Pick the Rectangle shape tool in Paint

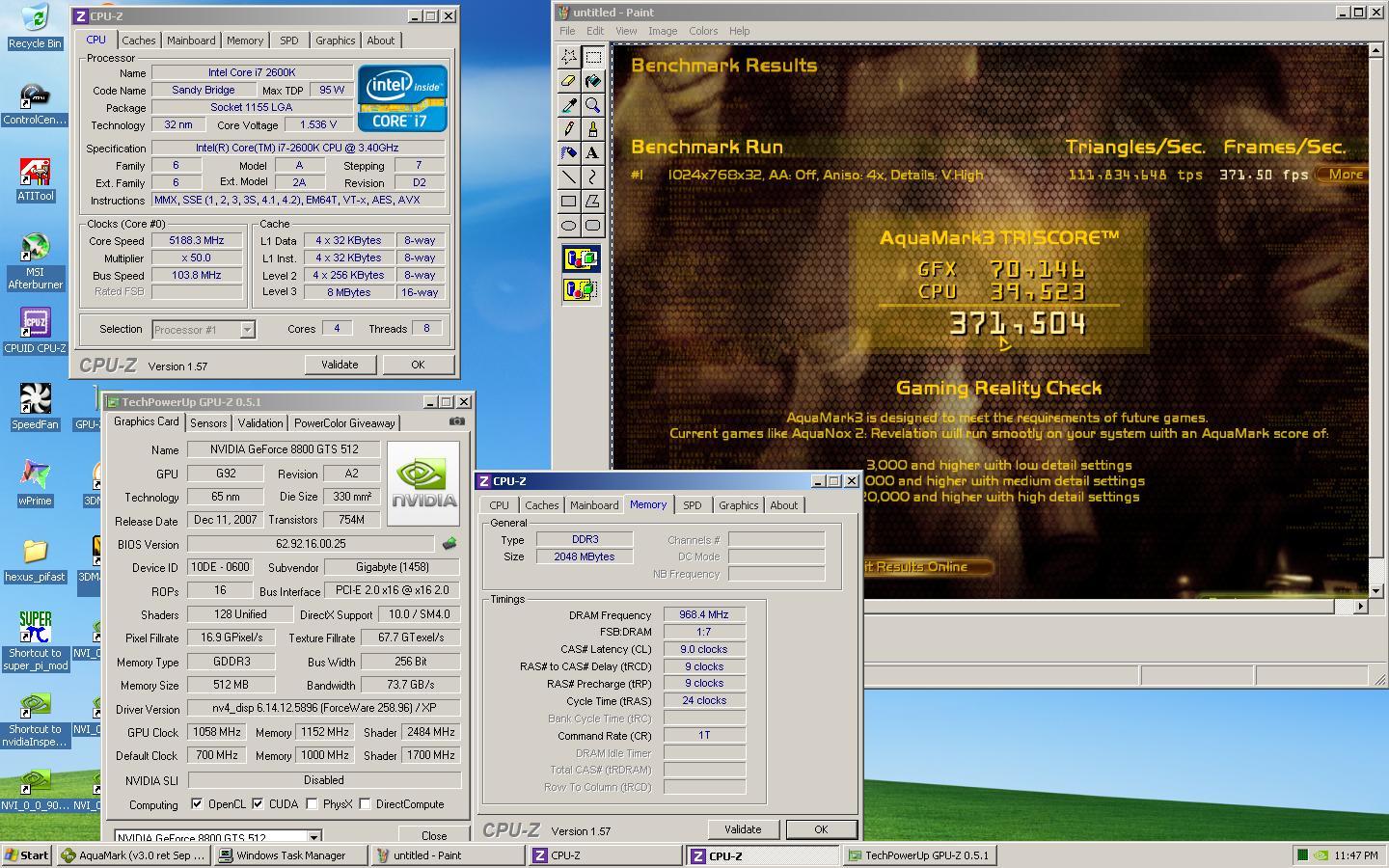coord(569,202)
